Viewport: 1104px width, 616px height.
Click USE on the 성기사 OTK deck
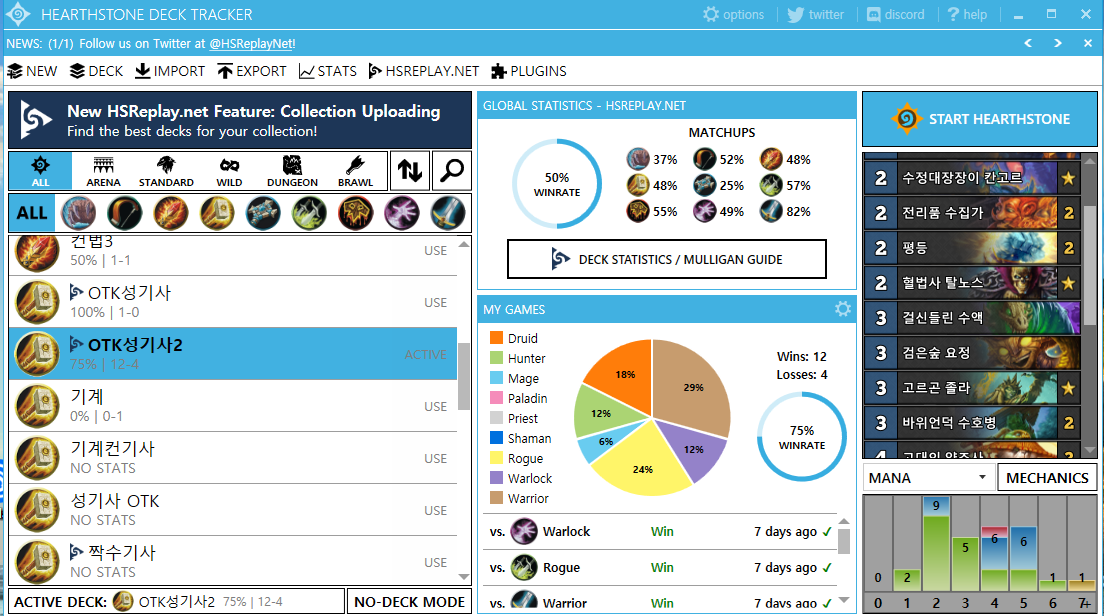[435, 511]
